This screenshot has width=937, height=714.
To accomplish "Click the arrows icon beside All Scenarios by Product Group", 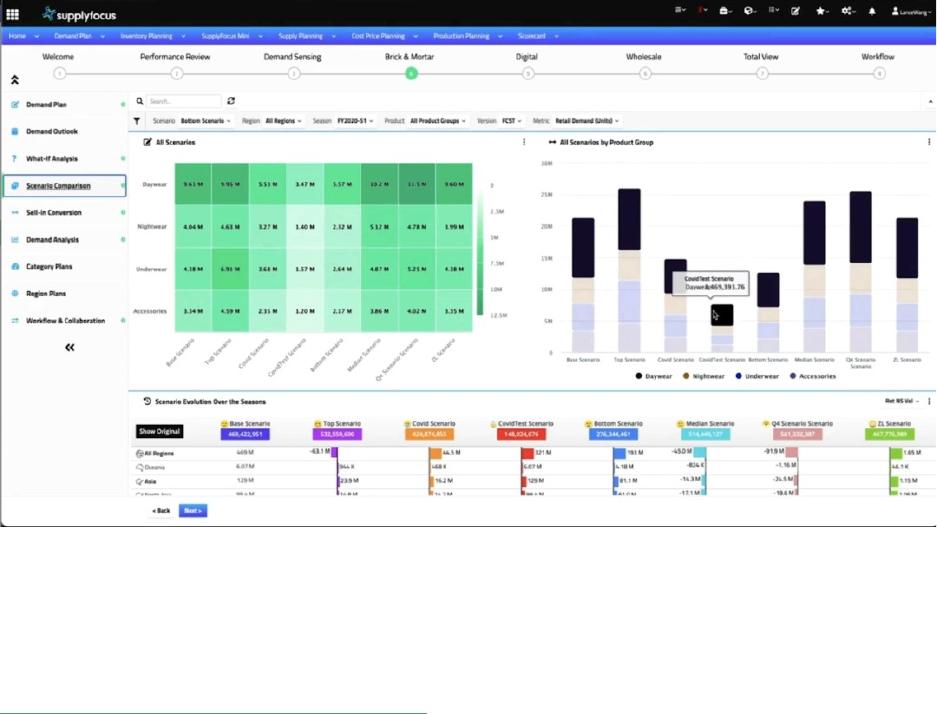I will 552,142.
